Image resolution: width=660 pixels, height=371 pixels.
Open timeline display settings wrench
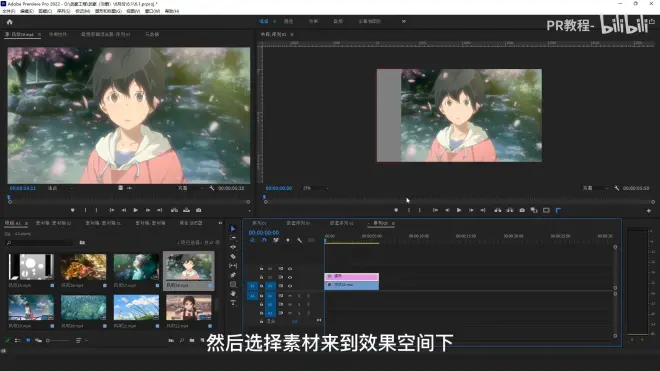(299, 240)
